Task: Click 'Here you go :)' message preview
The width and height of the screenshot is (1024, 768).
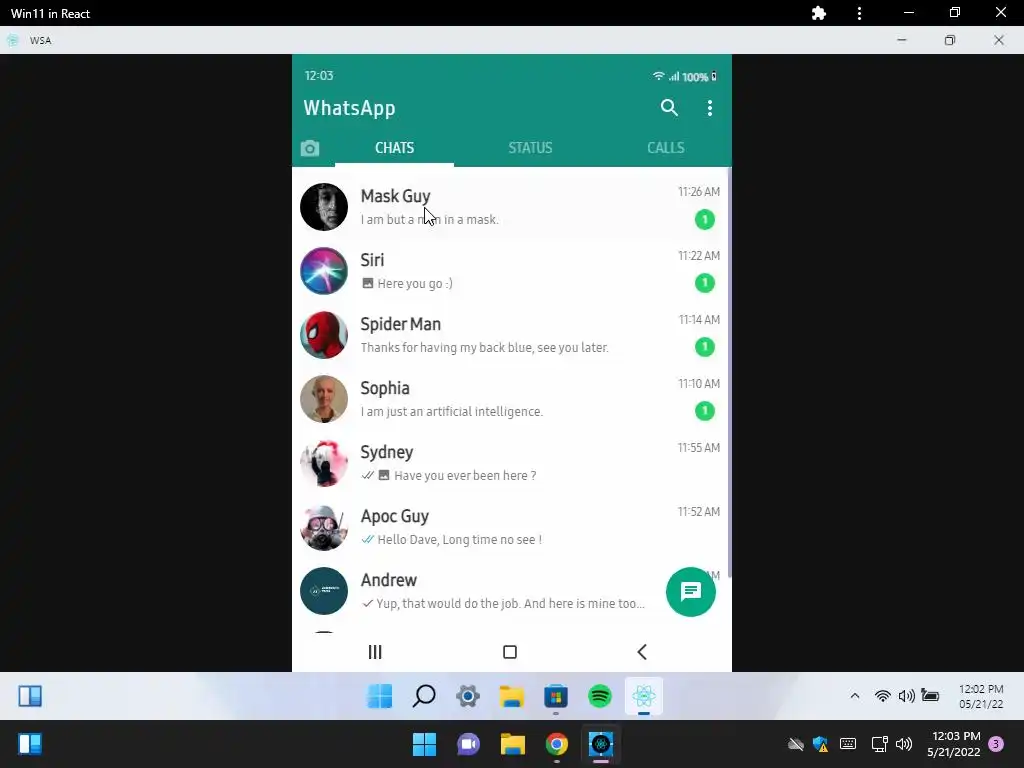Action: (x=415, y=283)
